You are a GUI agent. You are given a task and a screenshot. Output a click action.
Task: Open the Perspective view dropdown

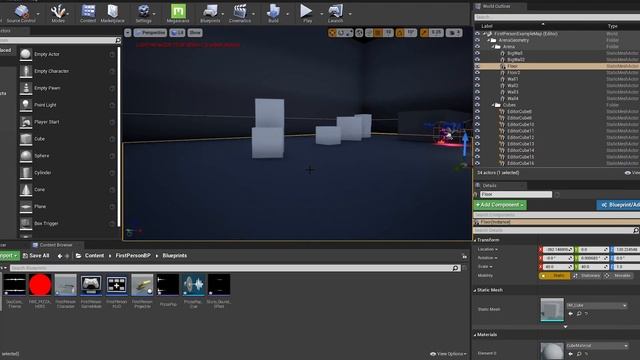coord(150,33)
